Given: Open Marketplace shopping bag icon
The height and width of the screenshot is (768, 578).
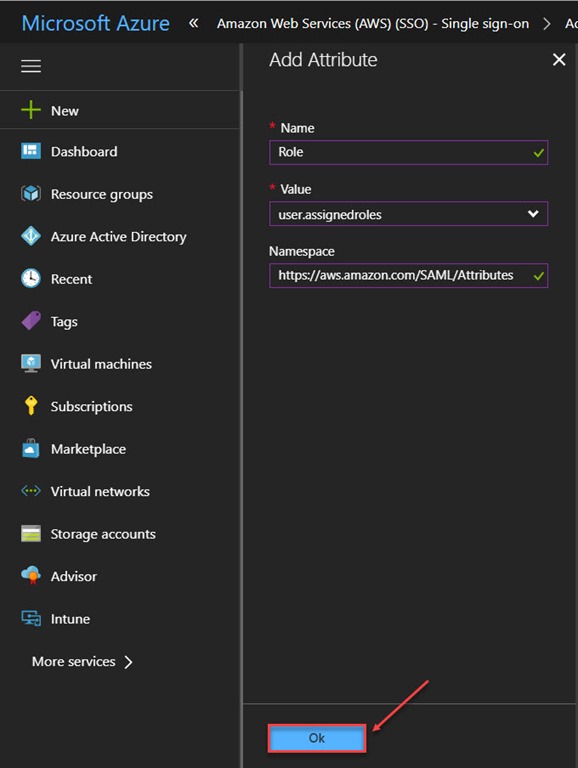Looking at the screenshot, I should (31, 448).
